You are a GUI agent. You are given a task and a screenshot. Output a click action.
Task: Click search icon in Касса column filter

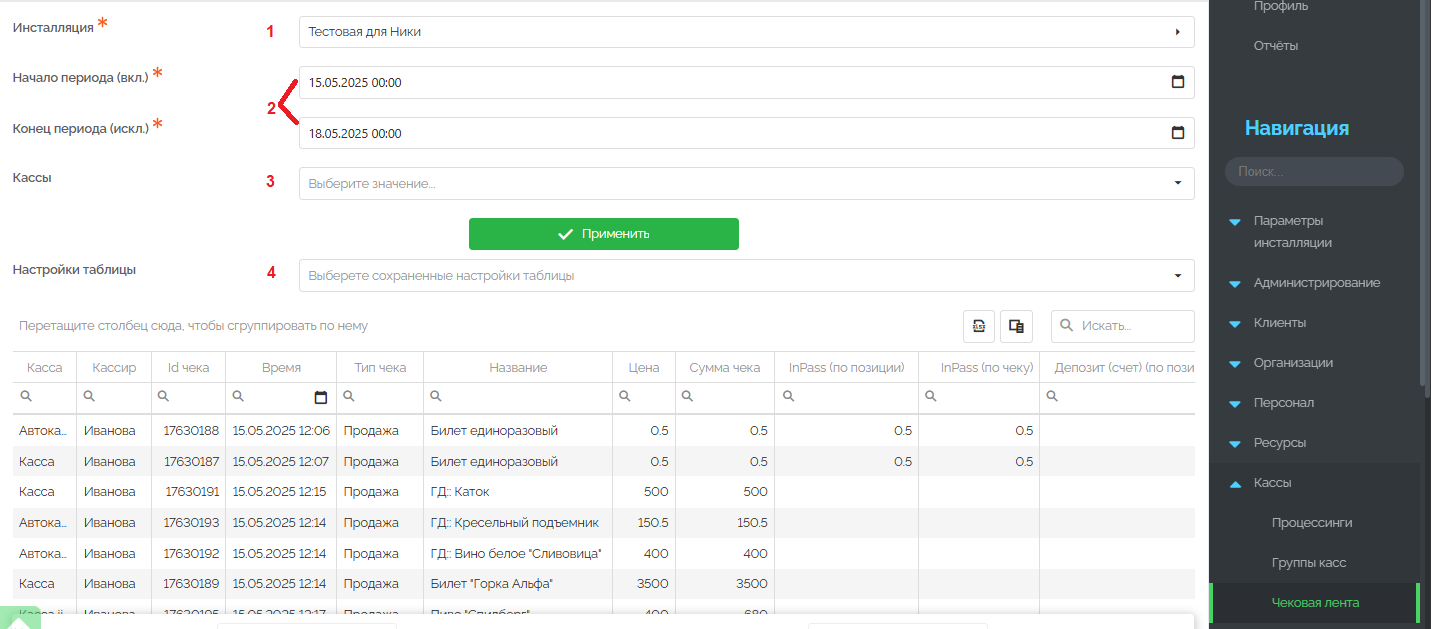point(25,397)
